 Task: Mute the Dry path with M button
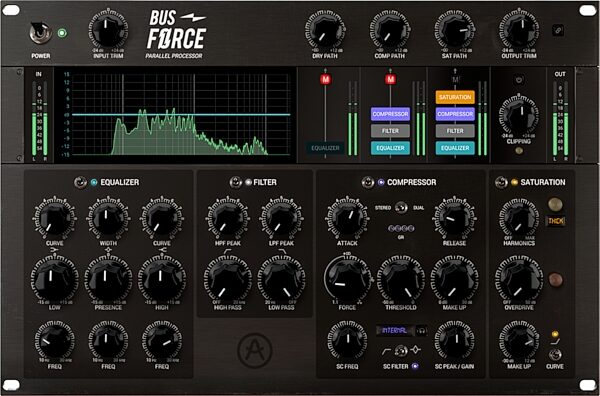click(x=325, y=80)
